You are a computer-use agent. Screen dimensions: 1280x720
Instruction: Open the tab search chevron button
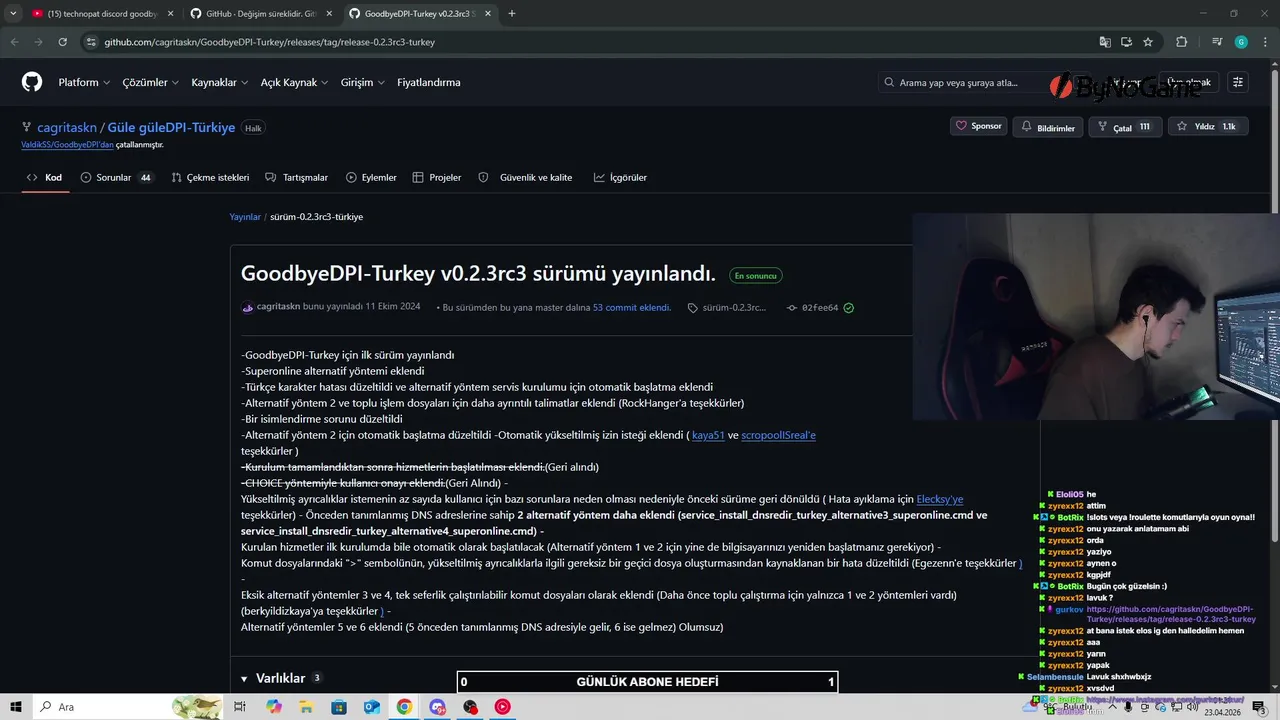pos(13,14)
